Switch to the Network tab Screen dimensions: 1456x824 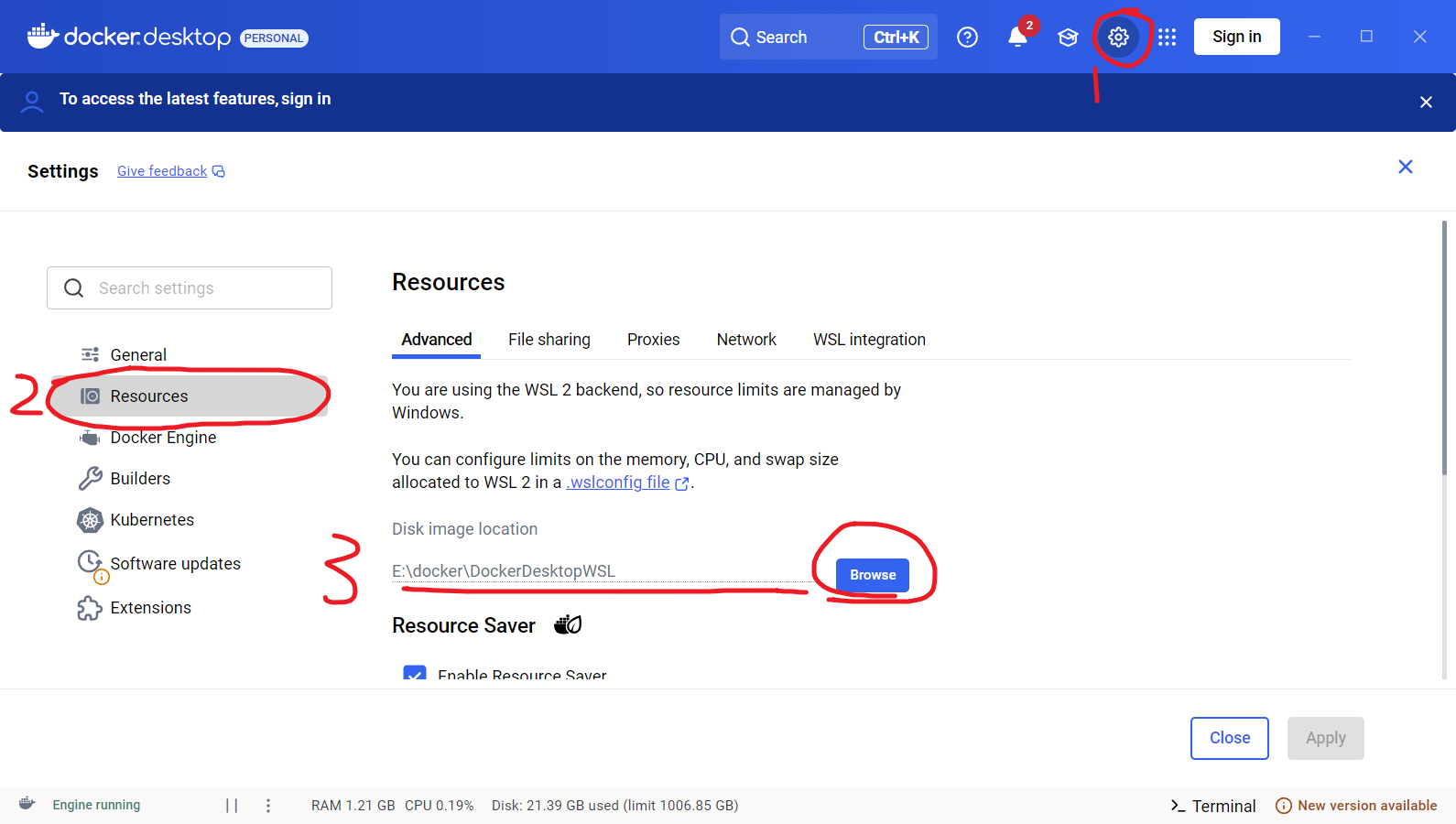point(746,340)
